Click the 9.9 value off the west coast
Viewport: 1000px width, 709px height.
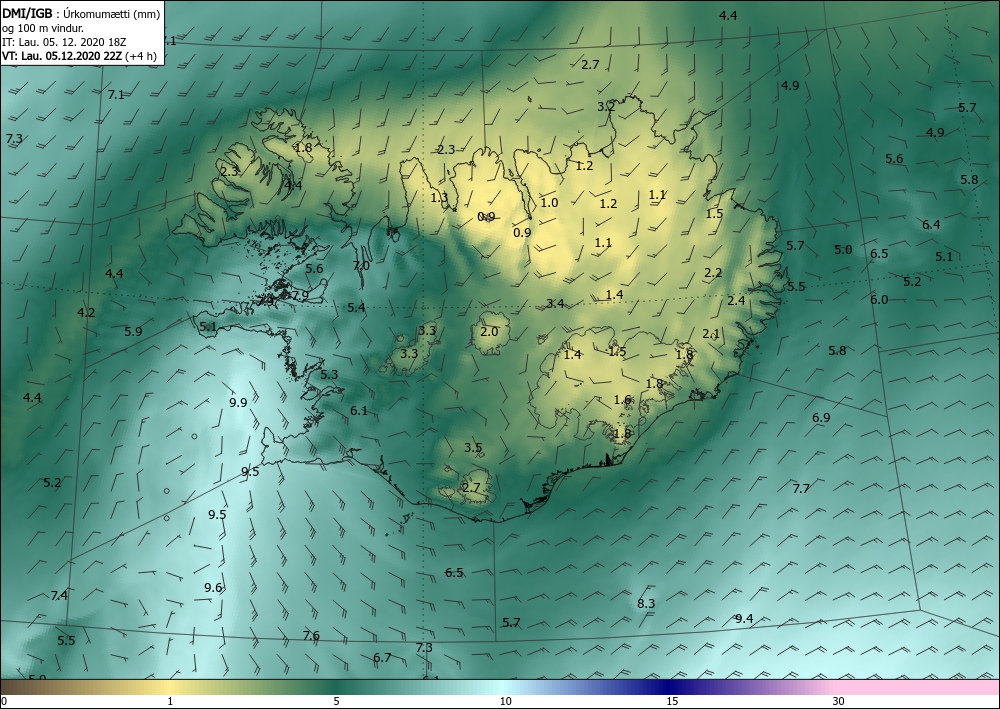(238, 402)
